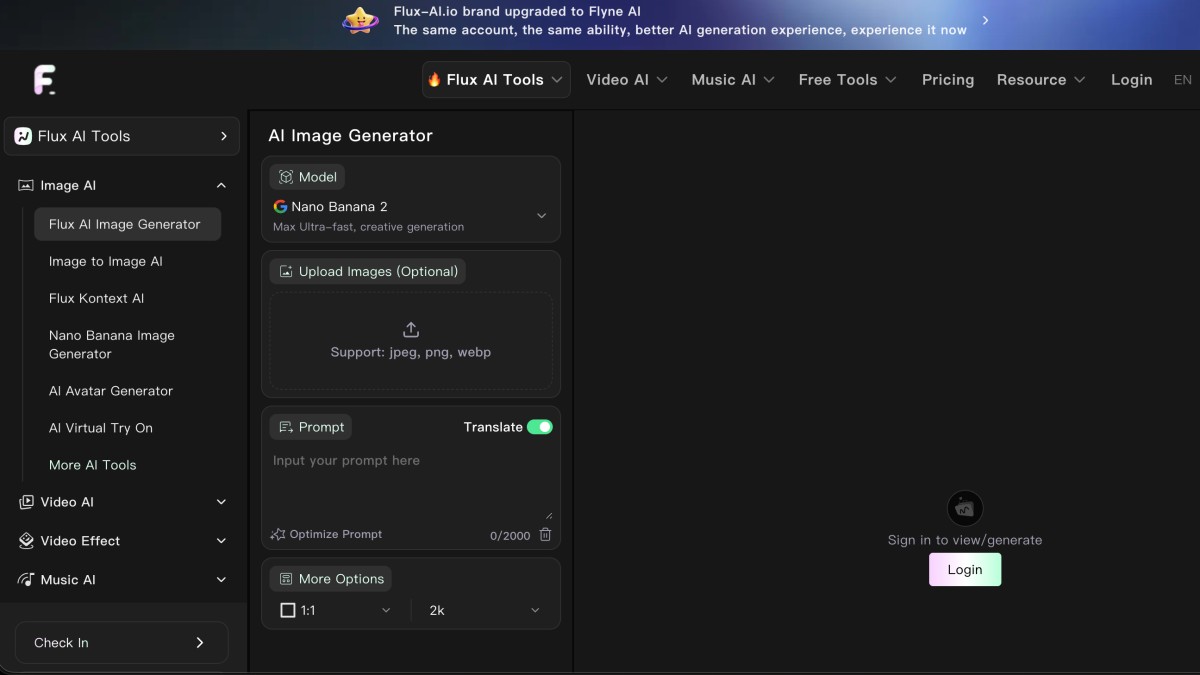Click the 1:1 square ratio icon
Screen dimensions: 1200x675
click(288, 610)
